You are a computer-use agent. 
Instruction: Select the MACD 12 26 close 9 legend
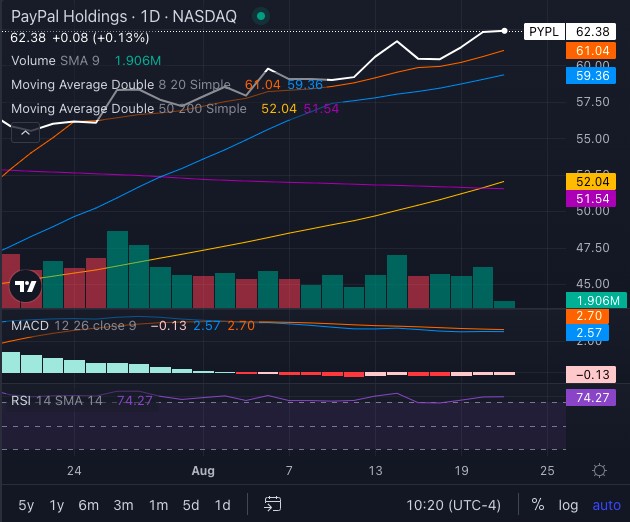pyautogui.click(x=74, y=325)
